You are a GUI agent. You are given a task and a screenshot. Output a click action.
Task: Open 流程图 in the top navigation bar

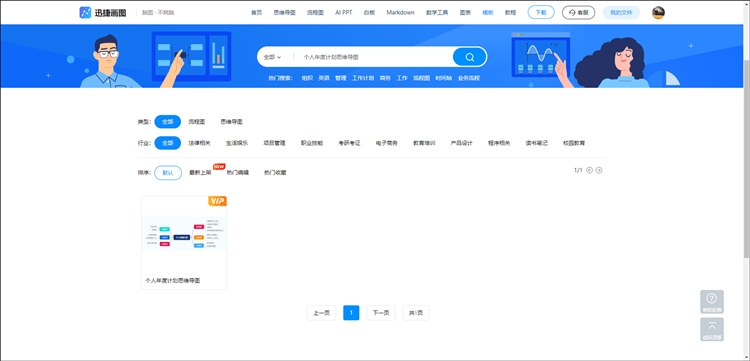point(315,13)
